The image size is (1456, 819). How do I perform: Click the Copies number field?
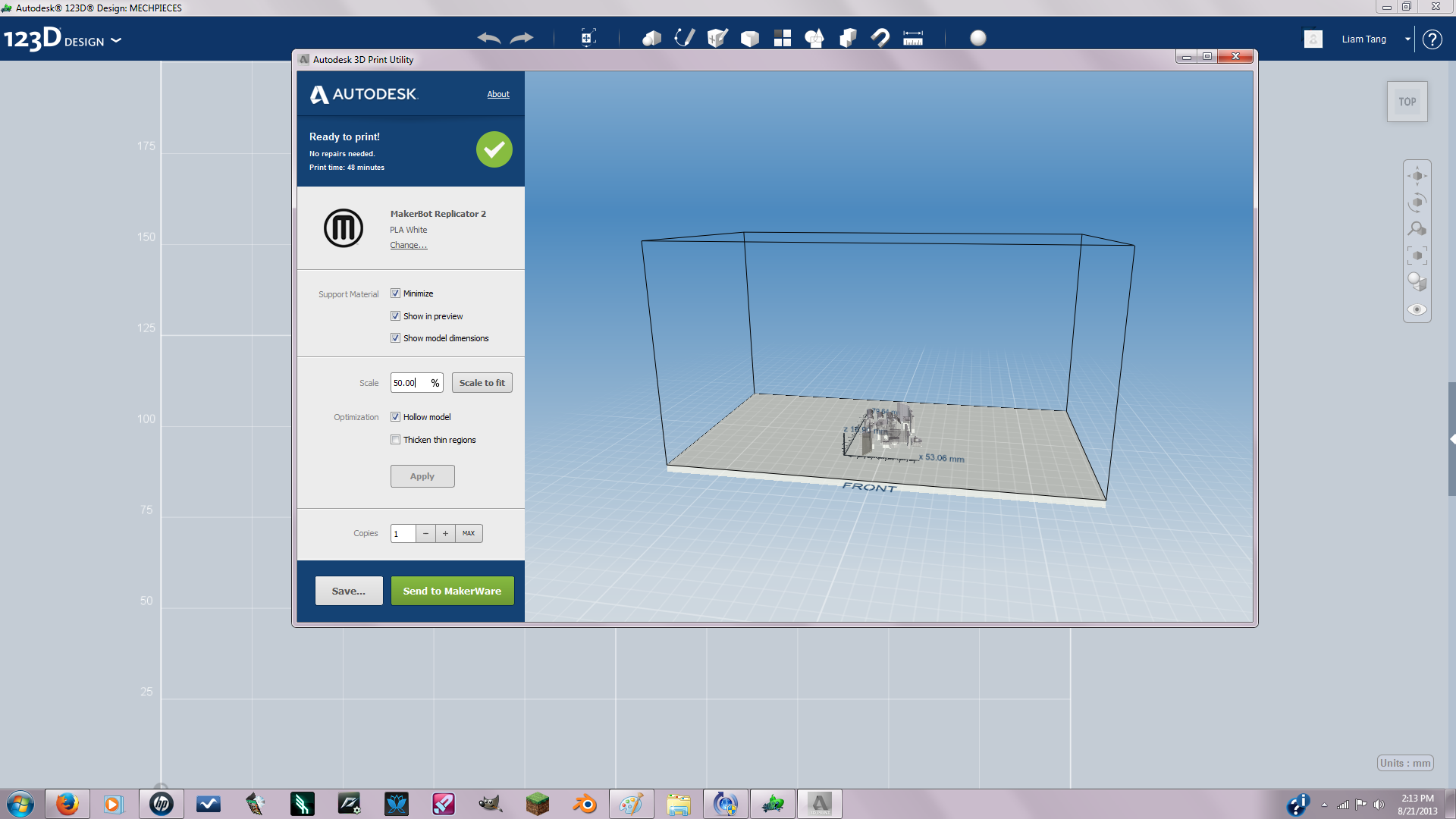(403, 533)
